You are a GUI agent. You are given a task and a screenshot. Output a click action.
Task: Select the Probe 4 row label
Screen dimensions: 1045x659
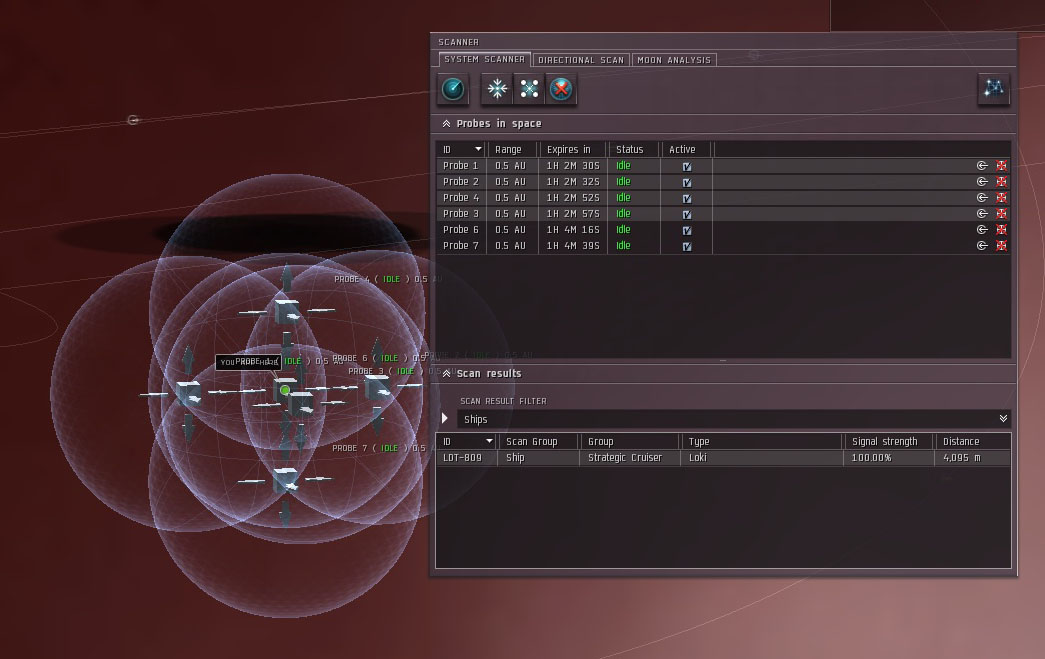click(461, 198)
